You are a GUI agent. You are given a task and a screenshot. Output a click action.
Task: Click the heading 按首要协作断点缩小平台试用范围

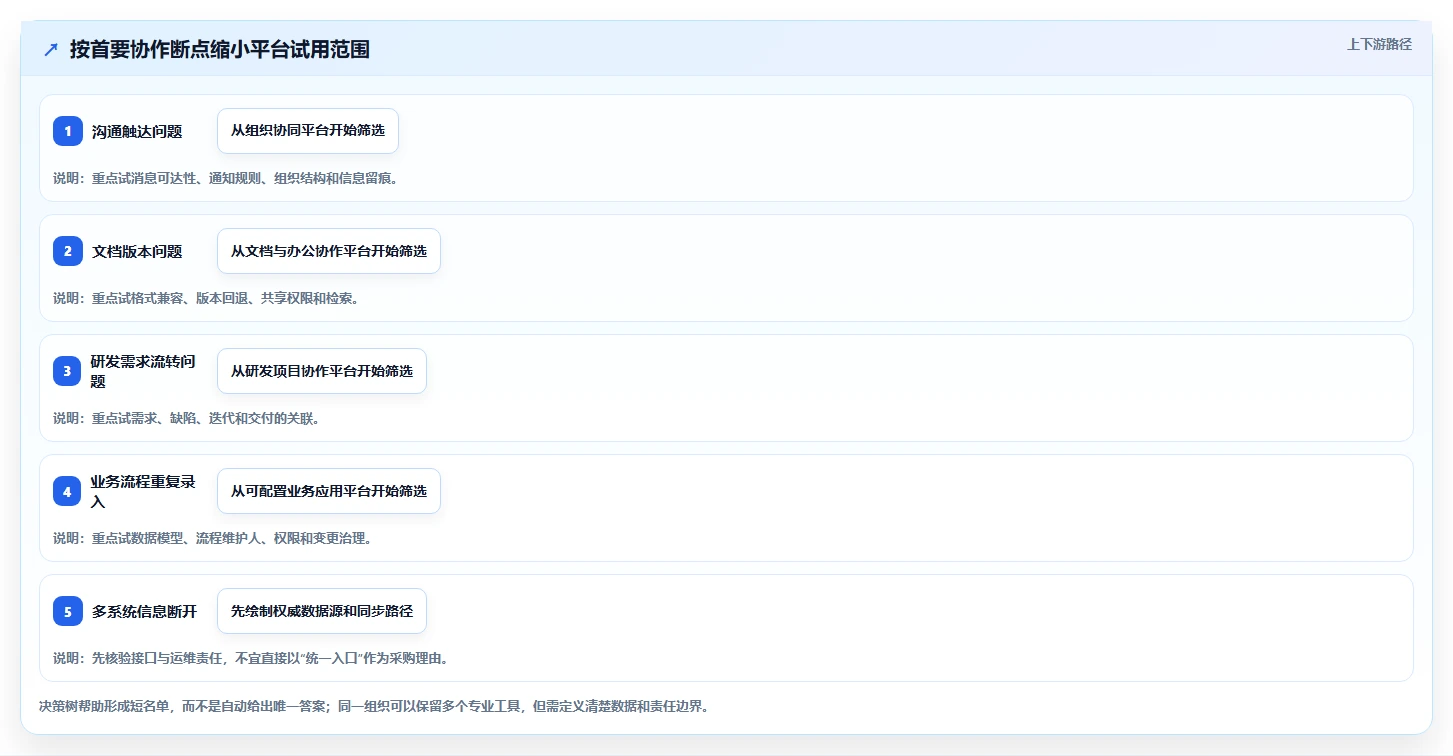click(220, 49)
